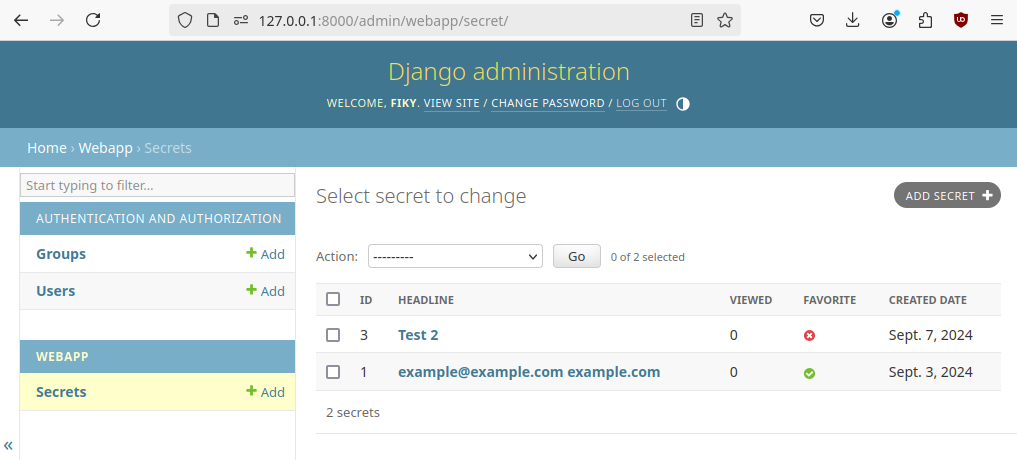The height and width of the screenshot is (460, 1017).
Task: Navigate to Users in the sidebar
Action: 55,291
